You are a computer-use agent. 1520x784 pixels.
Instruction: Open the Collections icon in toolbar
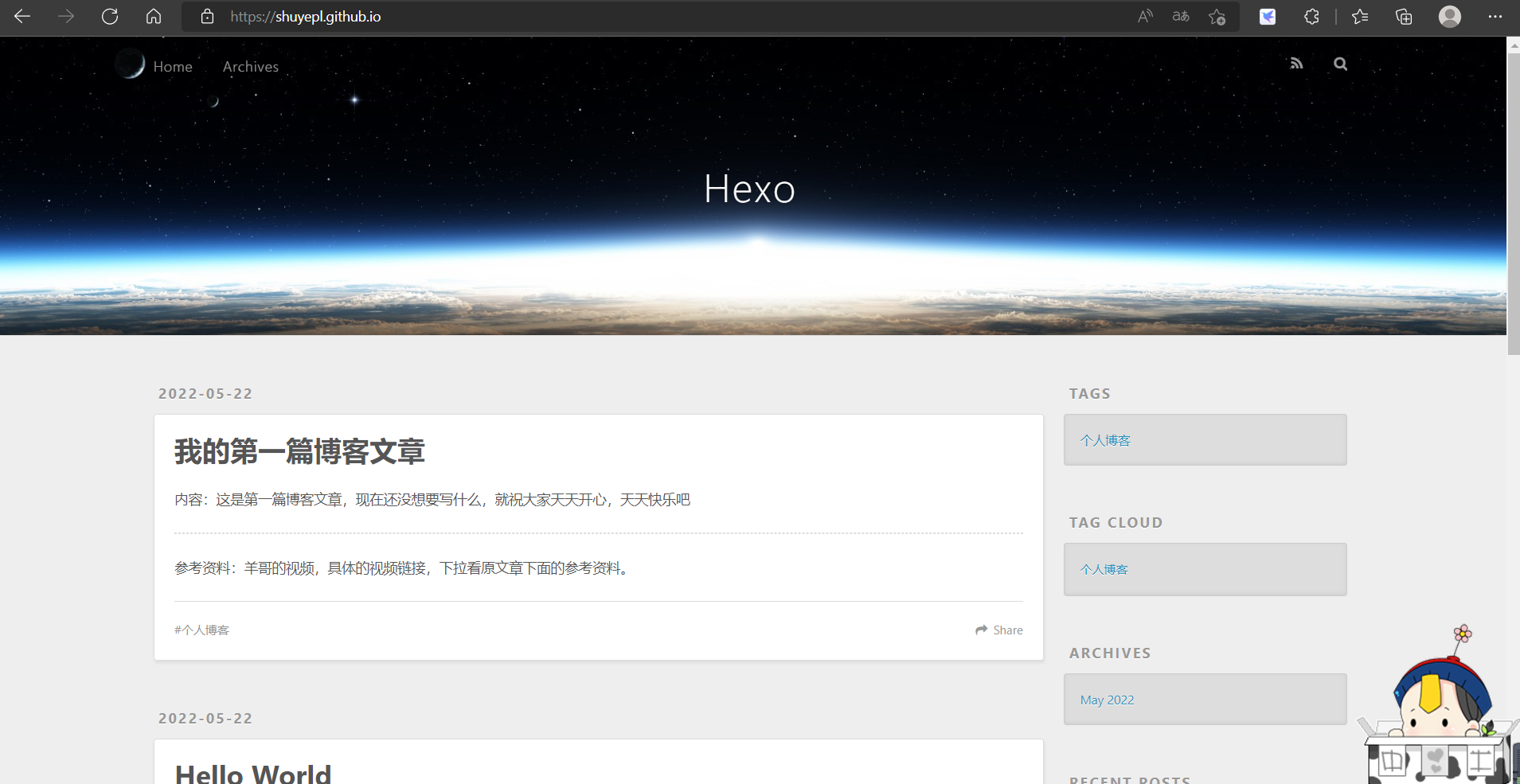point(1404,17)
